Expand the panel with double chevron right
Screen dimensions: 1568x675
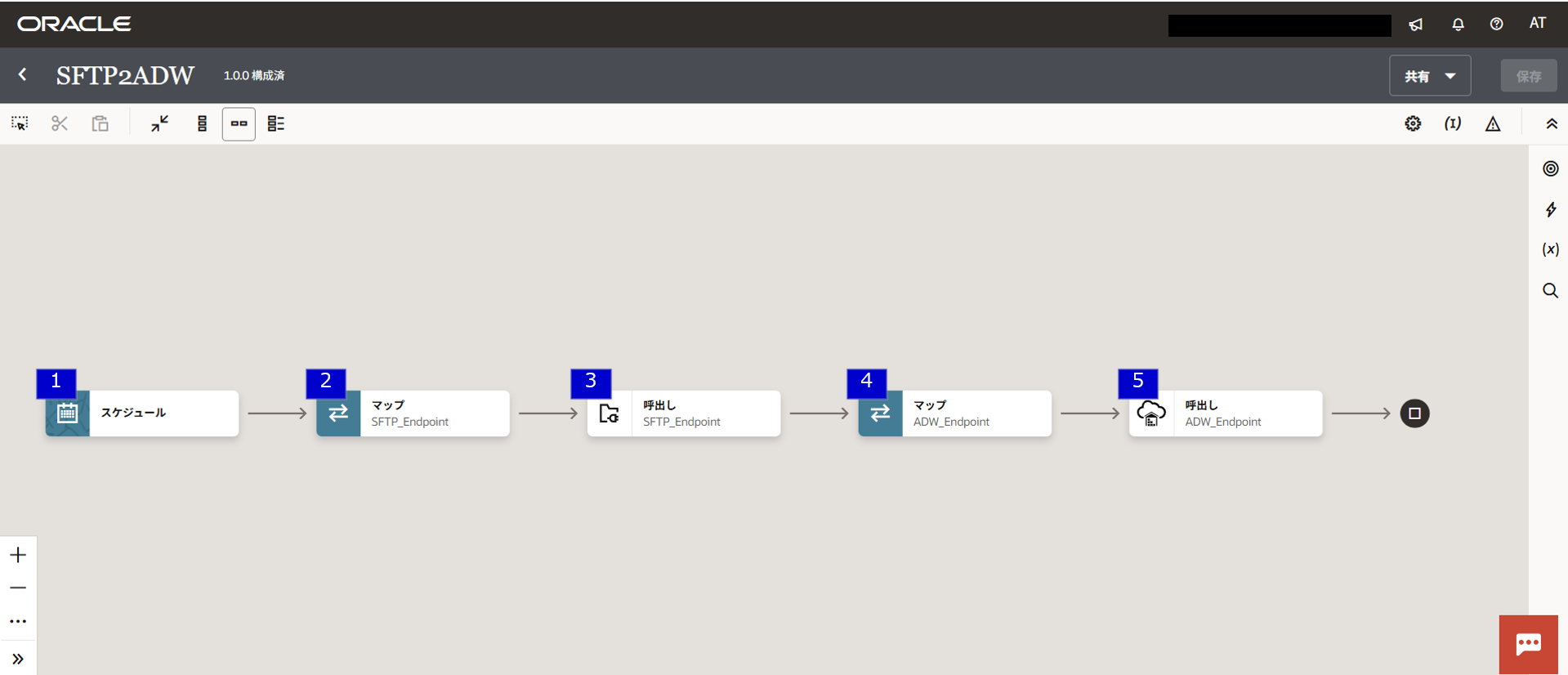pos(18,659)
